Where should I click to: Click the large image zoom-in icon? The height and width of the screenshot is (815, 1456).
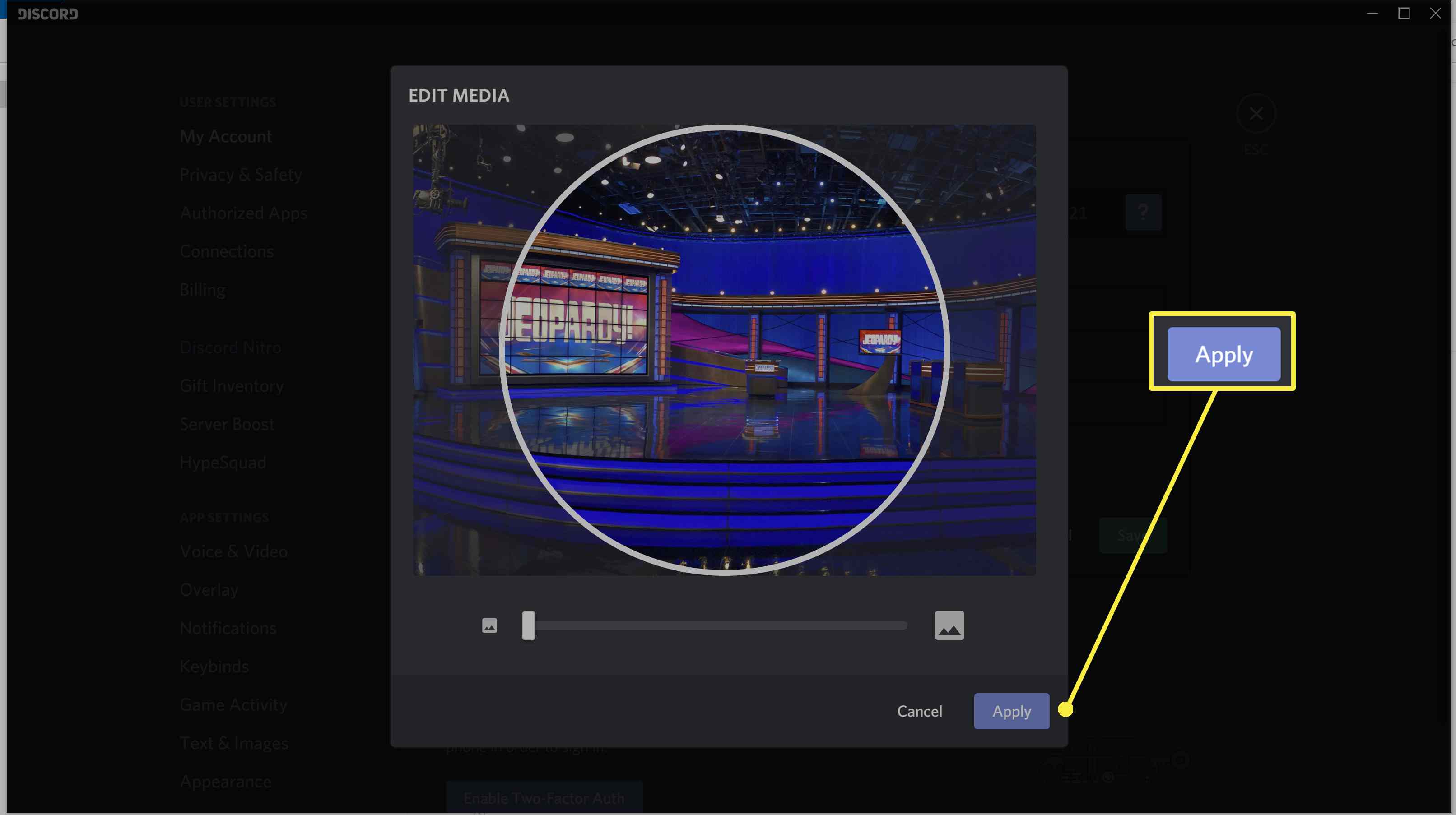coord(949,625)
